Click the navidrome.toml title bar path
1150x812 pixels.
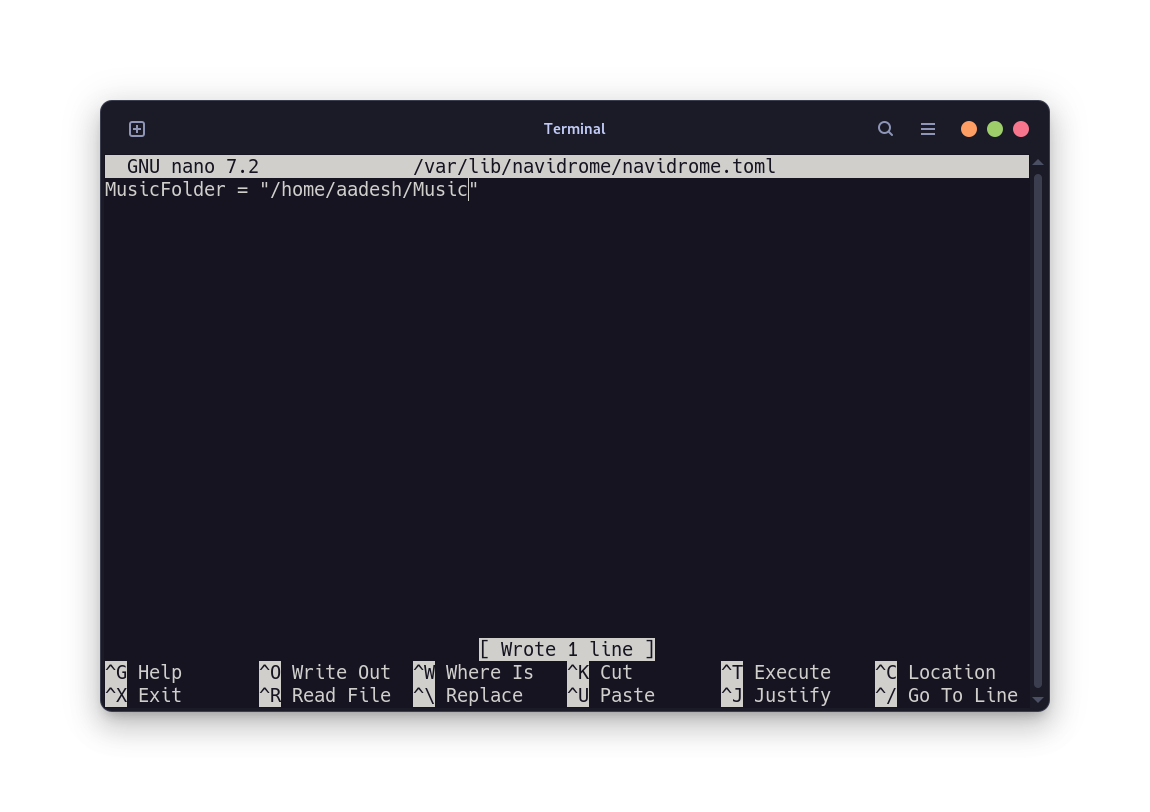click(594, 166)
